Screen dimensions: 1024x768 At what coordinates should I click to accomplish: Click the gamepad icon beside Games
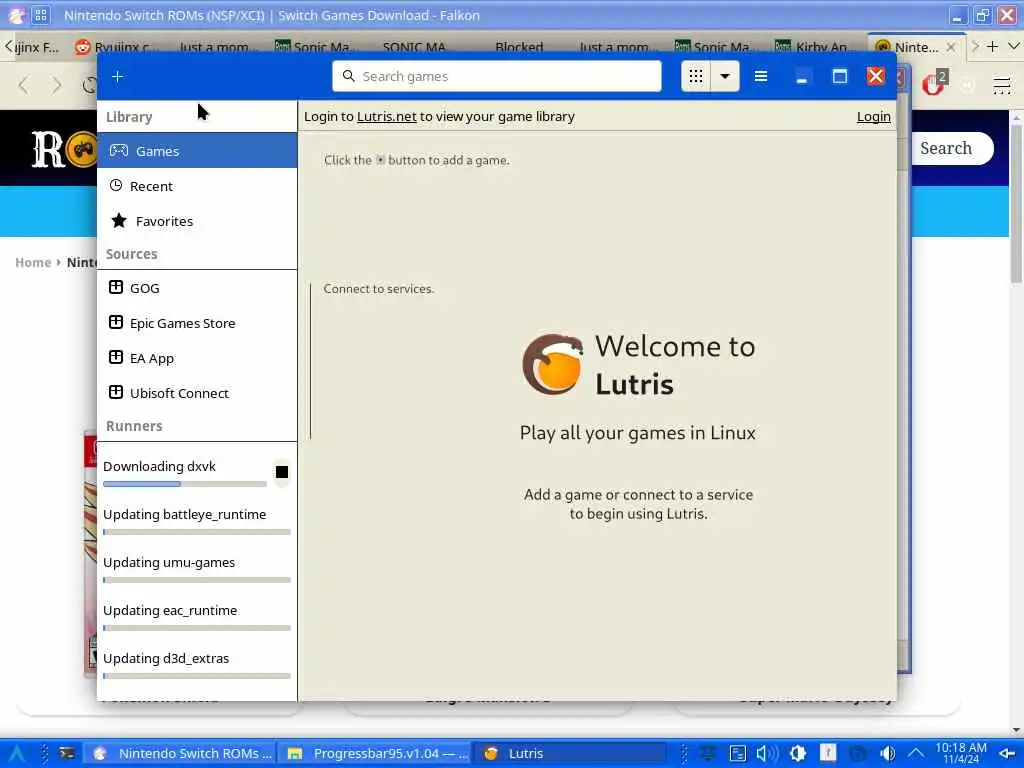[119, 151]
